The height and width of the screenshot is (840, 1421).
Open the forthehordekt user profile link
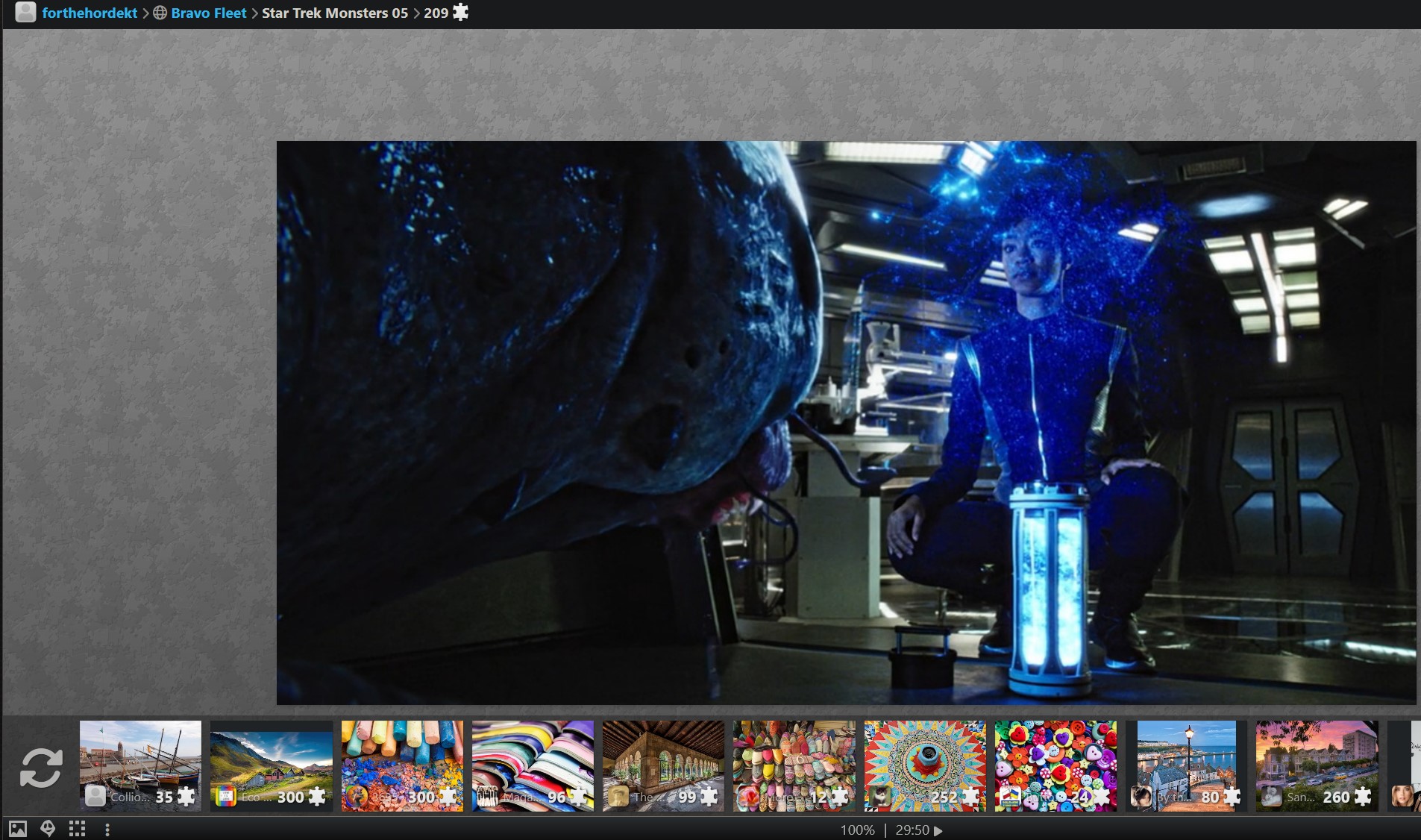pos(90,13)
